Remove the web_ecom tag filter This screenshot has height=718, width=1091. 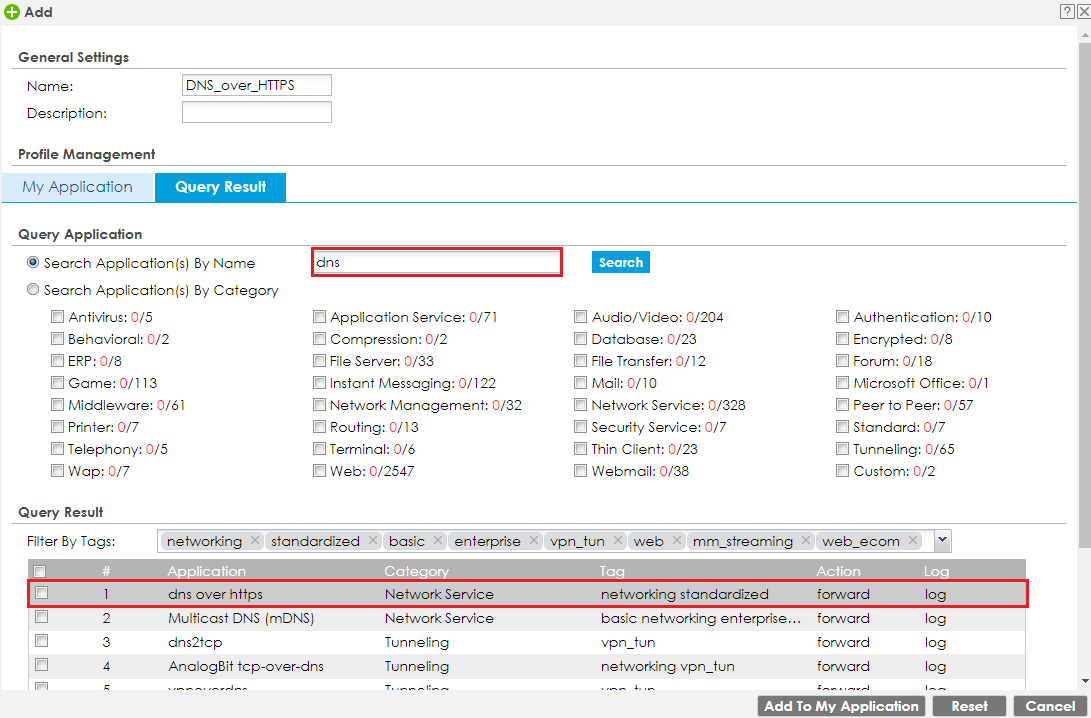pyautogui.click(x=913, y=541)
